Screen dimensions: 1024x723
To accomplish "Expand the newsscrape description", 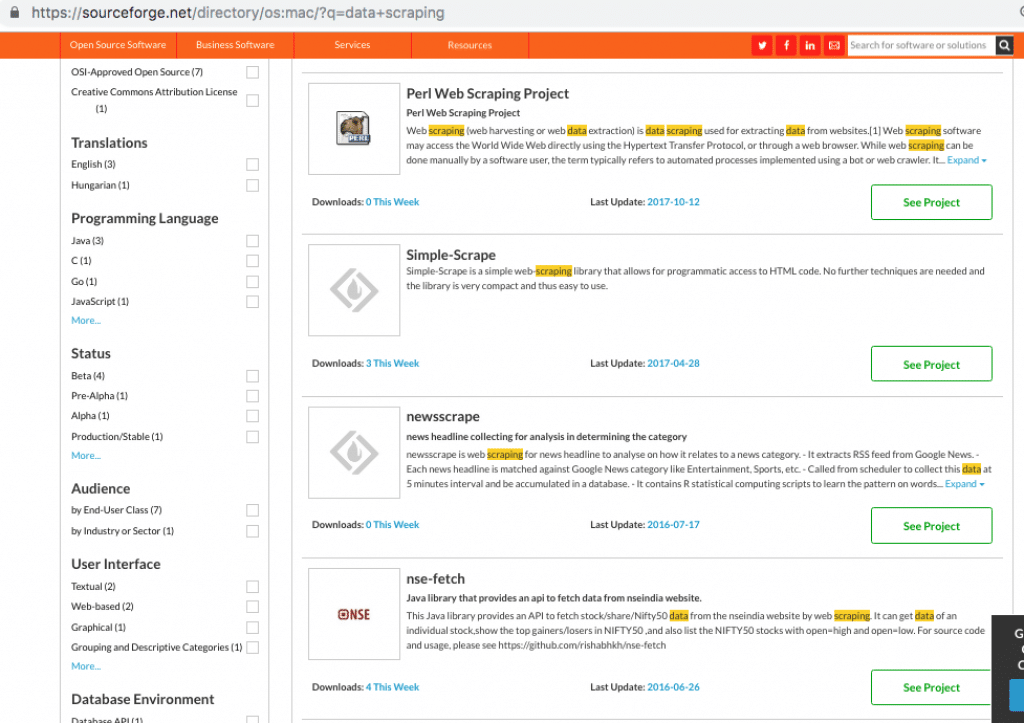I will pyautogui.click(x=965, y=484).
